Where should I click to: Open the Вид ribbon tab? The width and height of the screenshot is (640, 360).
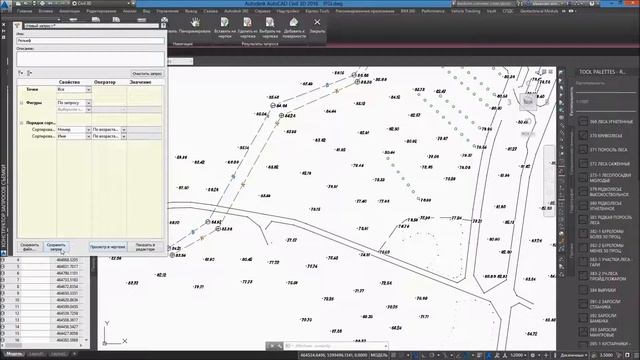(x=146, y=11)
